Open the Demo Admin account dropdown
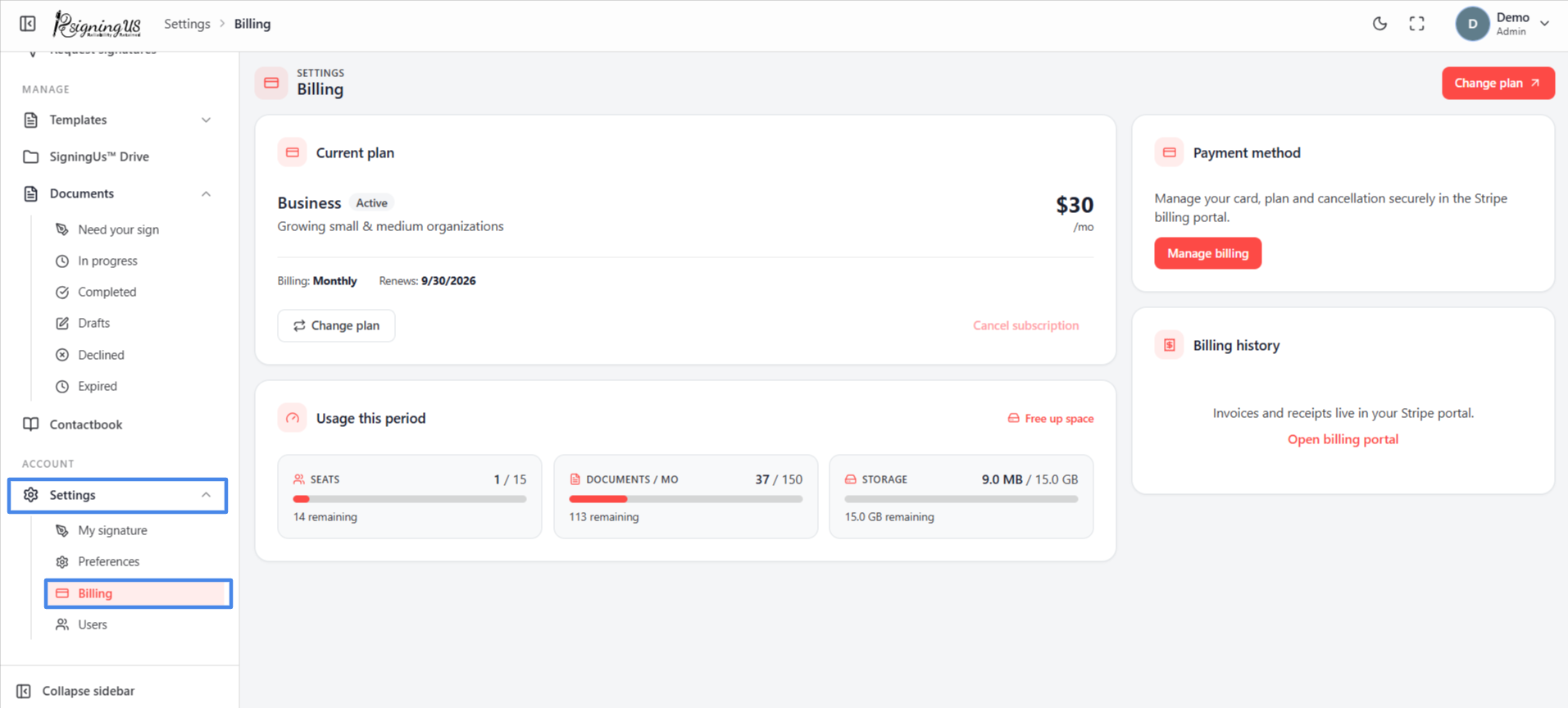The height and width of the screenshot is (708, 1568). tap(1504, 24)
